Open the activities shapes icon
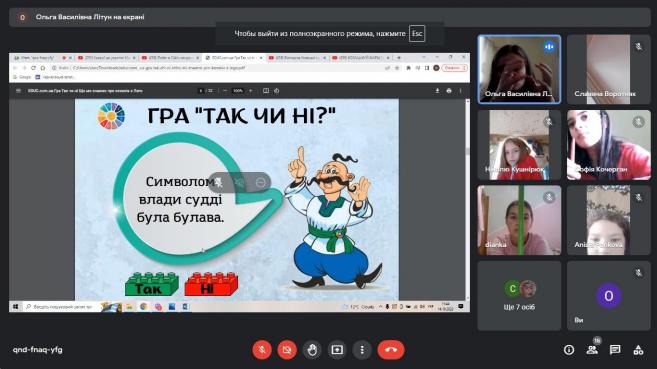This screenshot has height=369, width=657. 638,350
